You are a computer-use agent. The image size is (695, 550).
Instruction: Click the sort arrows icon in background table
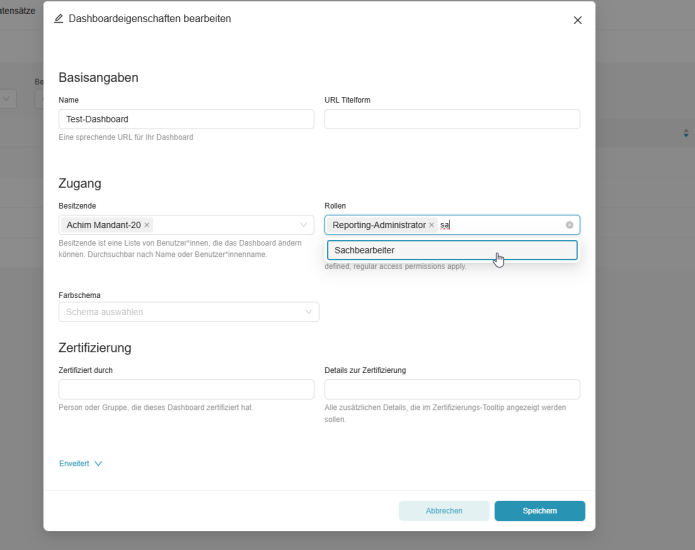686,133
